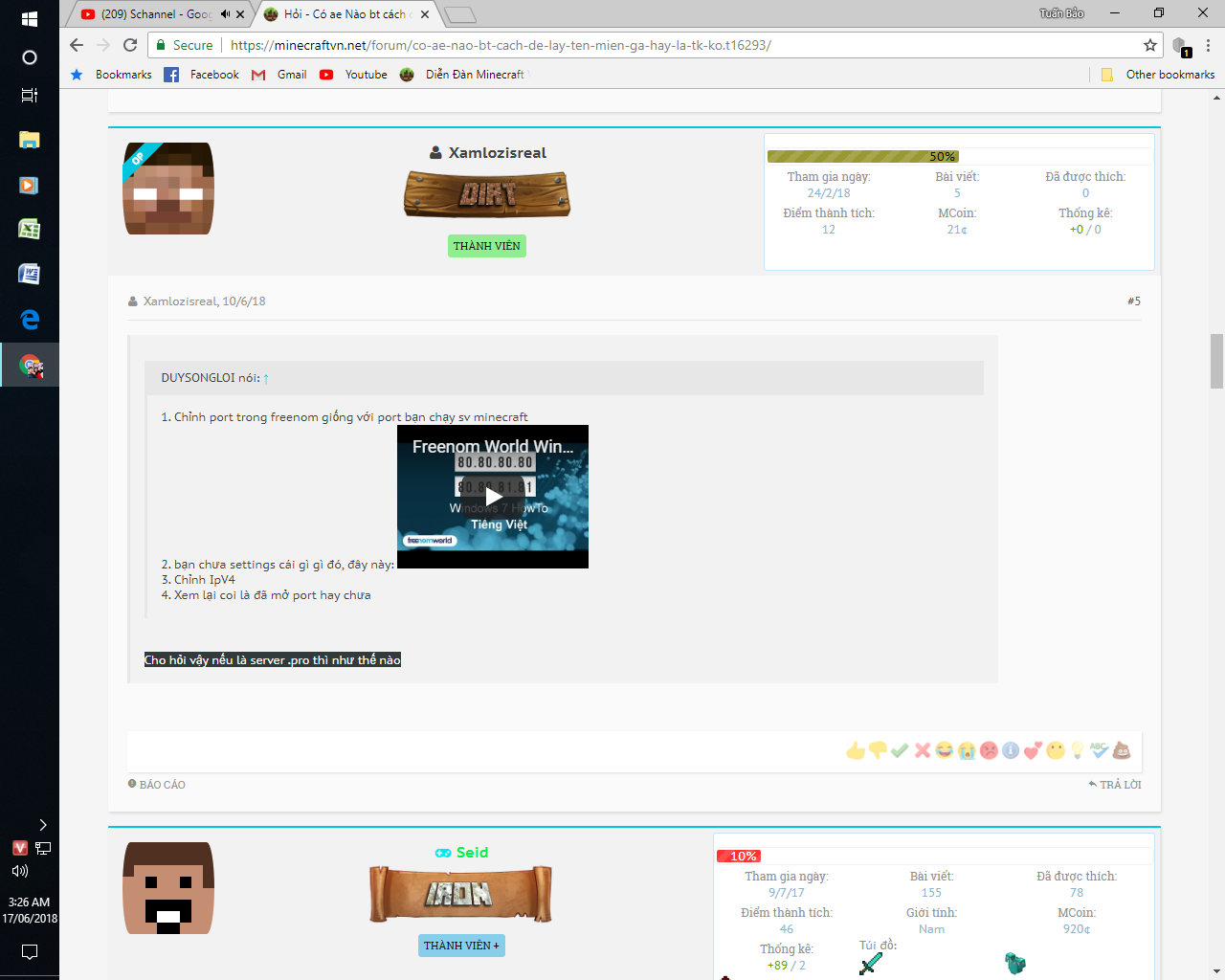Click the page's vertical scrollbar thumb
Screen dimensions: 1225x980
1216,361
